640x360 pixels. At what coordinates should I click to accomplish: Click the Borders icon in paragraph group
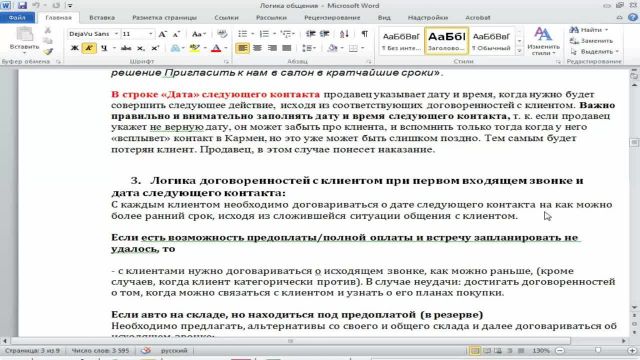[x=353, y=48]
